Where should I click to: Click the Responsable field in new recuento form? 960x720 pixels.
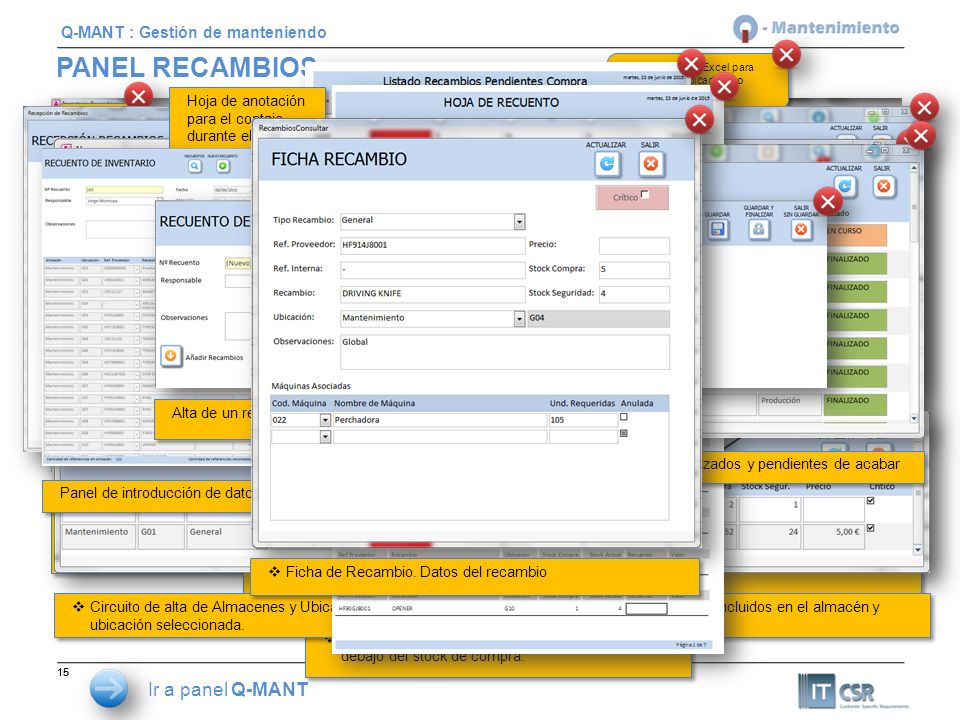238,282
